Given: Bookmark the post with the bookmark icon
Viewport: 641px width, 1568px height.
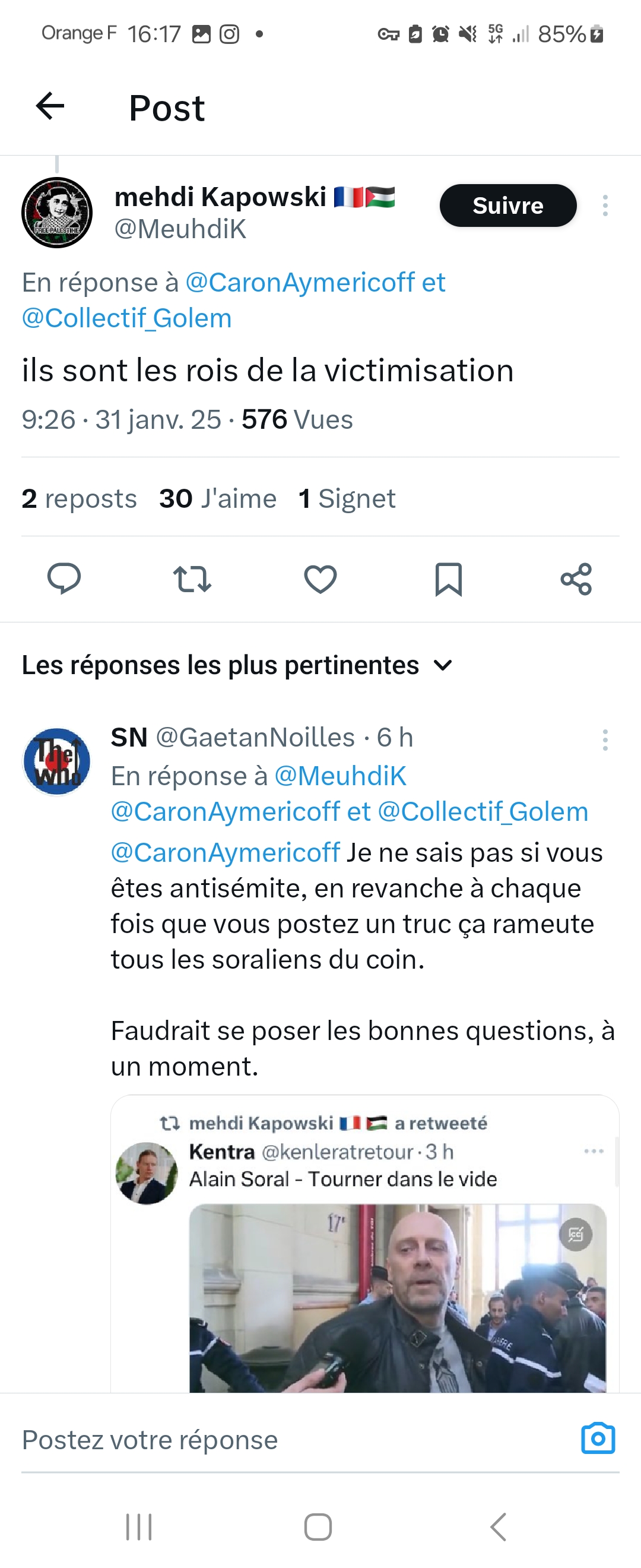Looking at the screenshot, I should coord(449,578).
